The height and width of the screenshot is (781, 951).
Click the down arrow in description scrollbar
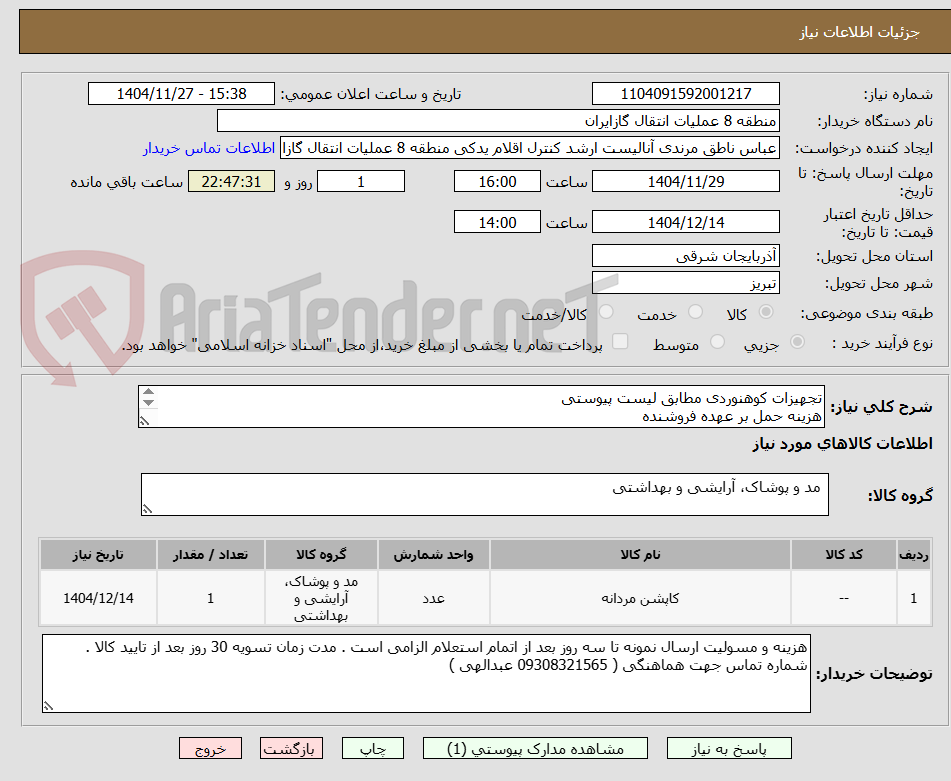tap(149, 403)
